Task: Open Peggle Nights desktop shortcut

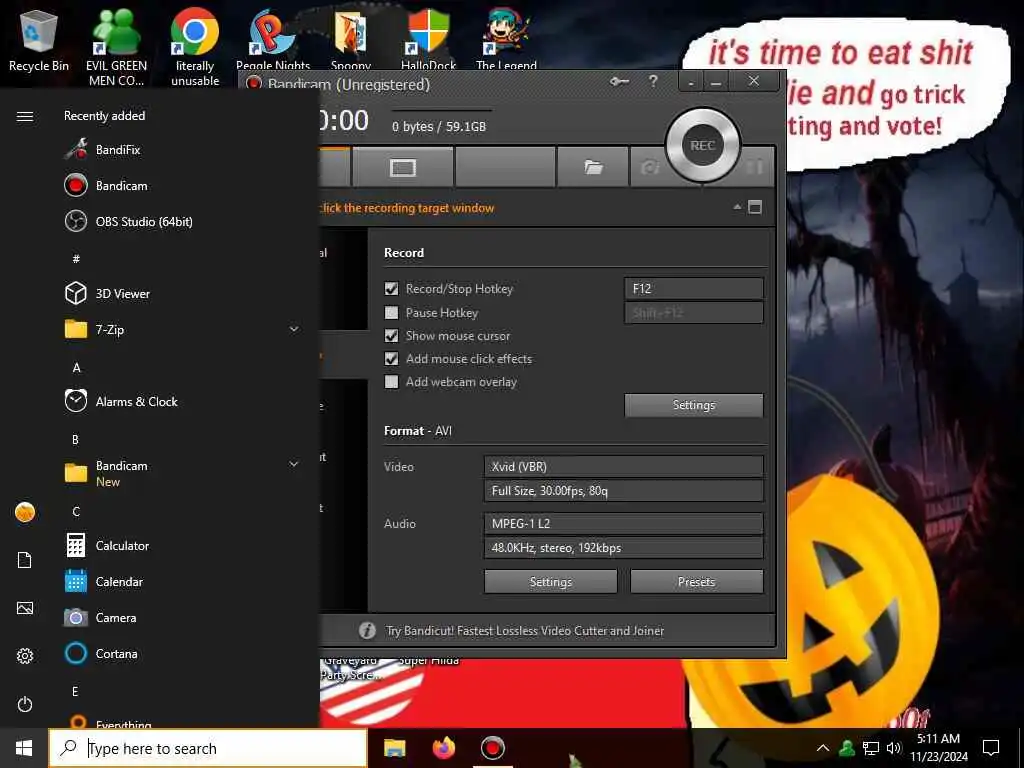Action: coord(273,40)
